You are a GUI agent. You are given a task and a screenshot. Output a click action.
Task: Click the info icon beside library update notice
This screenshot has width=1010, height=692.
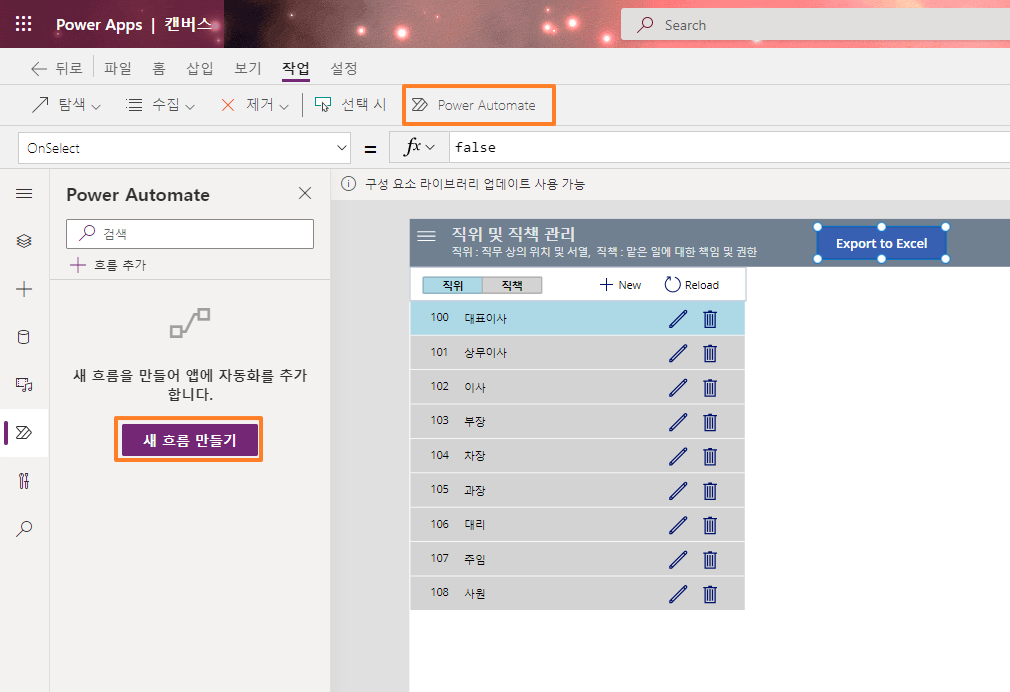point(348,184)
